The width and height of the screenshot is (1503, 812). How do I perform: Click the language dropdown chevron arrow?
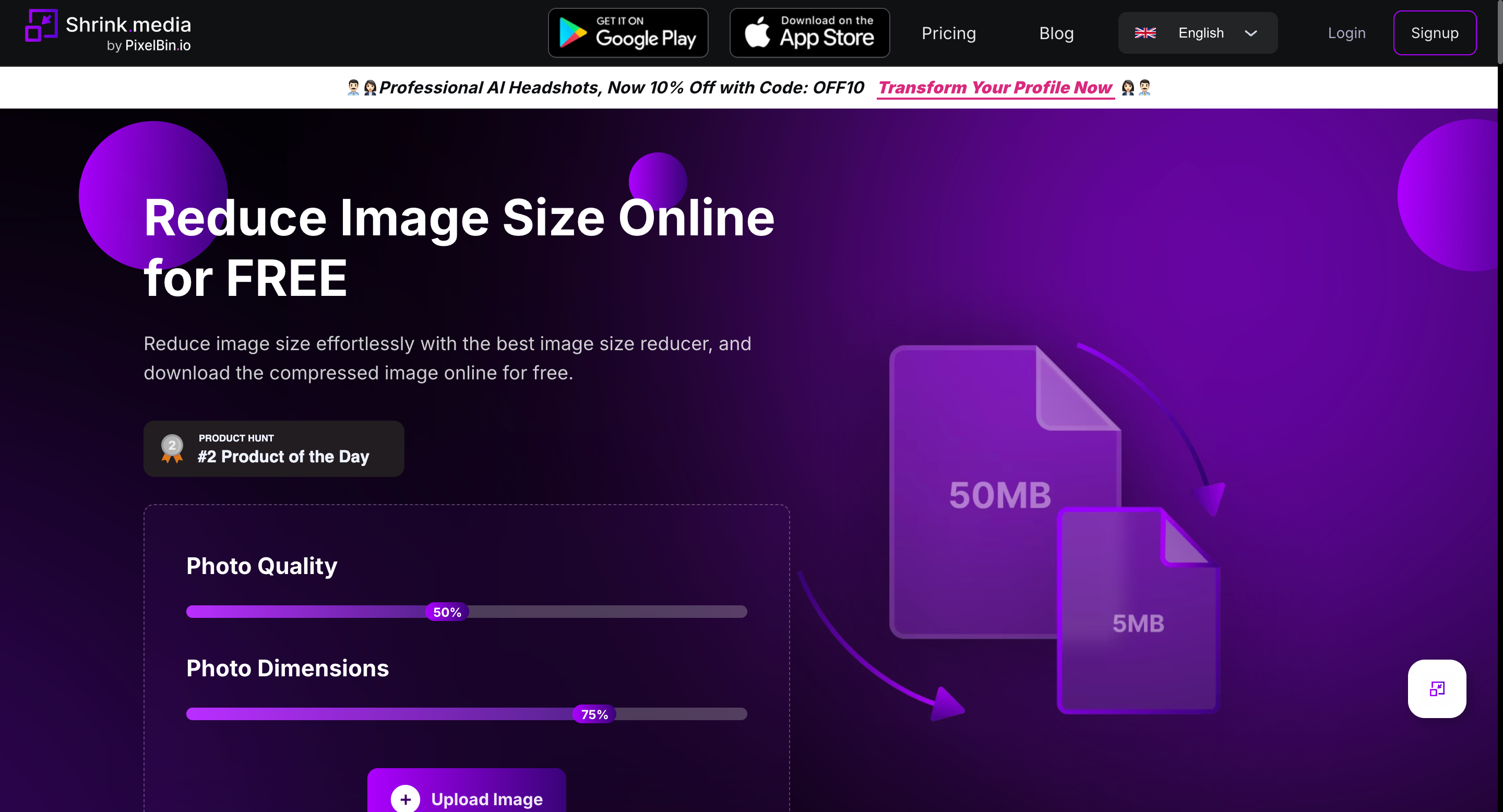pyautogui.click(x=1250, y=33)
